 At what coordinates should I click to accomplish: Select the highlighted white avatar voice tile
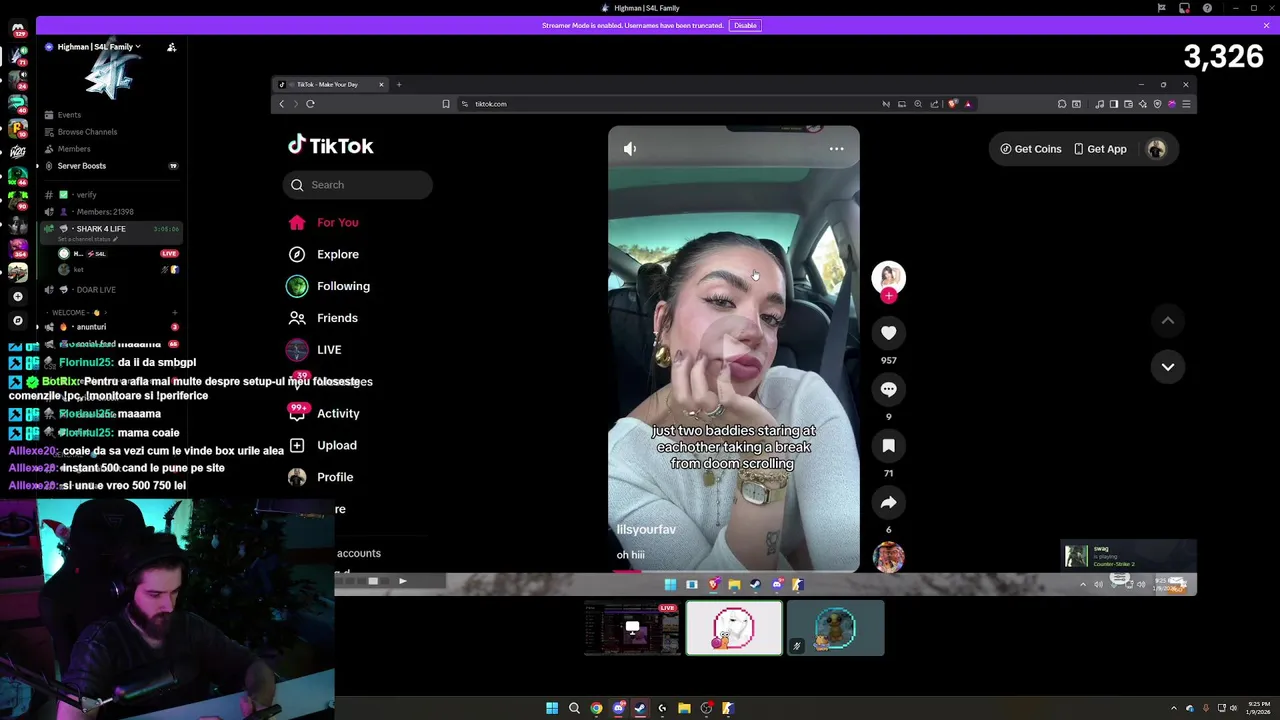[x=734, y=628]
